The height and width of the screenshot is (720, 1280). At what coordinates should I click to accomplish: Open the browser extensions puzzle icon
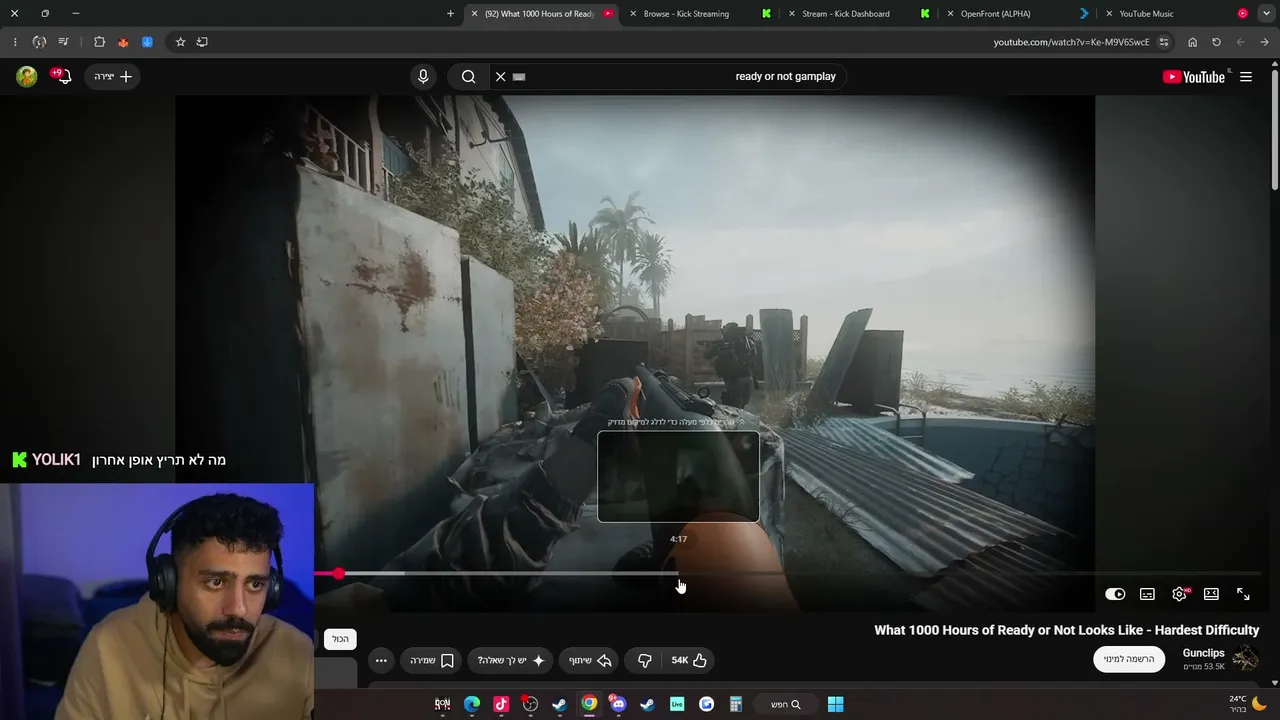(99, 42)
